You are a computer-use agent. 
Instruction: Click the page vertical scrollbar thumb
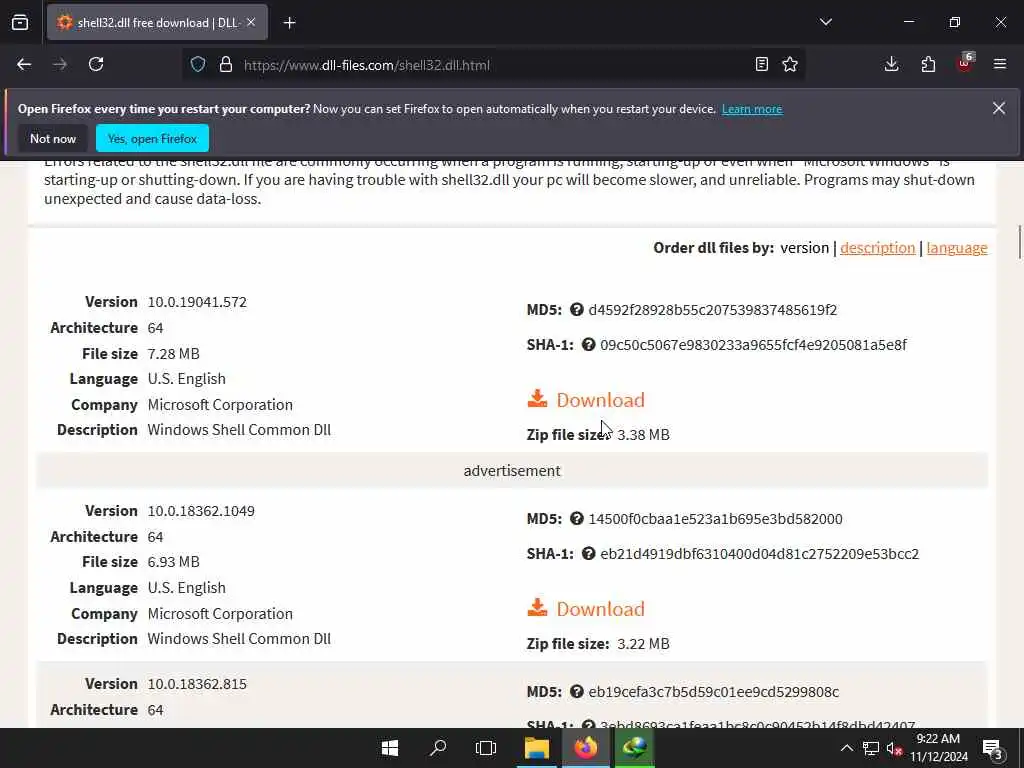1019,242
